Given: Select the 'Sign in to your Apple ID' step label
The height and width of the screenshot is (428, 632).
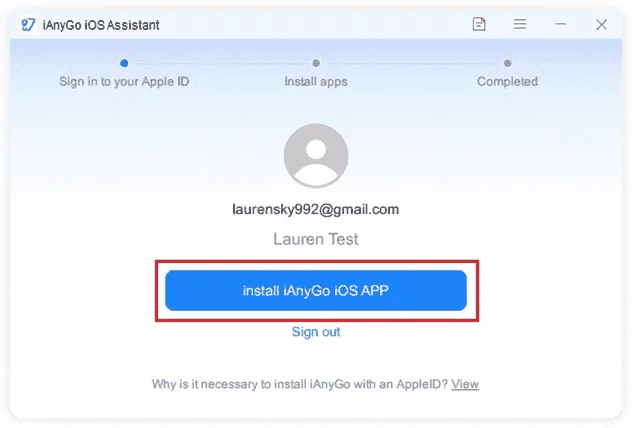Looking at the screenshot, I should pos(124,82).
